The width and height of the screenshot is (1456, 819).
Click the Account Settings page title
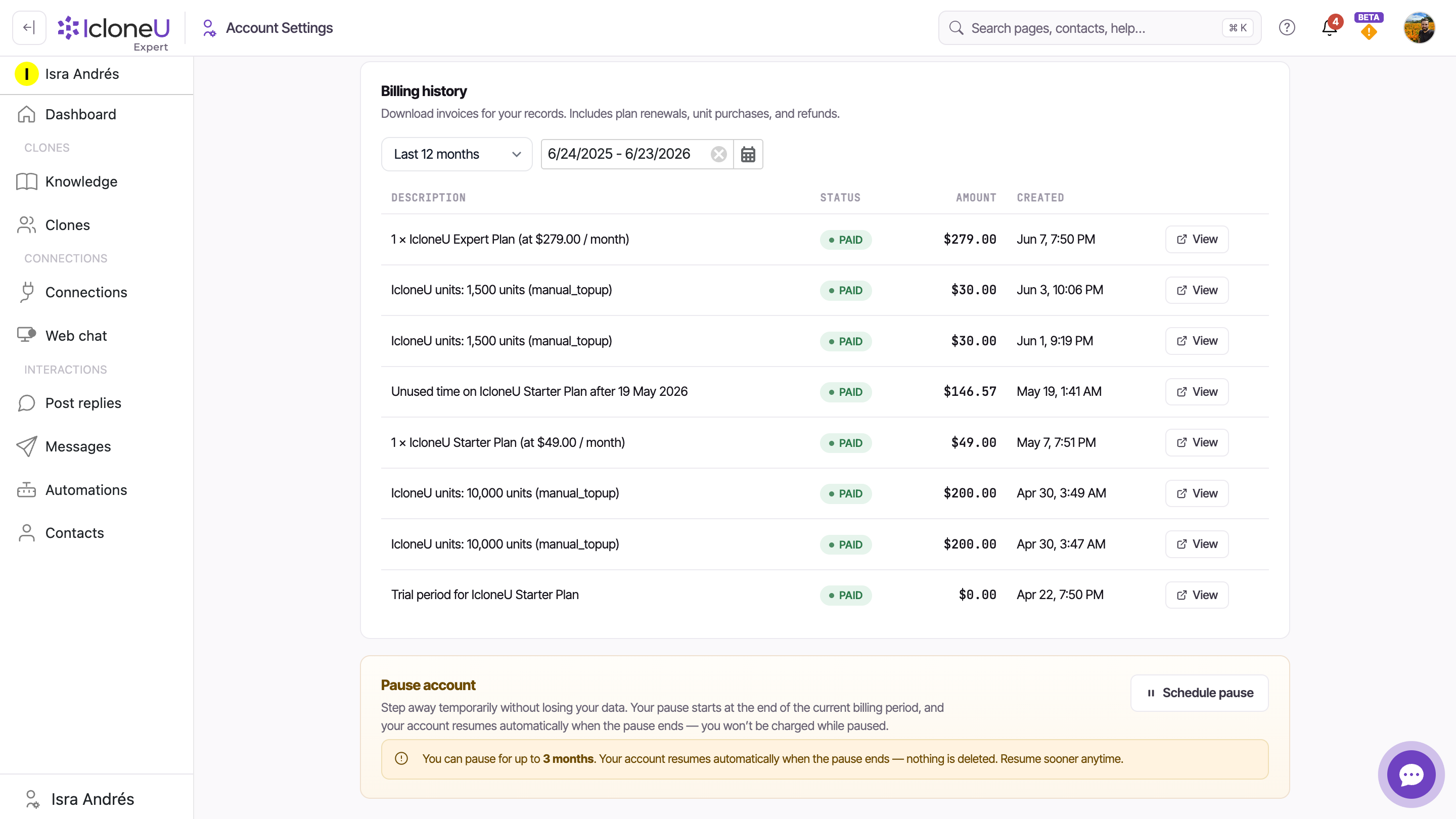point(279,28)
